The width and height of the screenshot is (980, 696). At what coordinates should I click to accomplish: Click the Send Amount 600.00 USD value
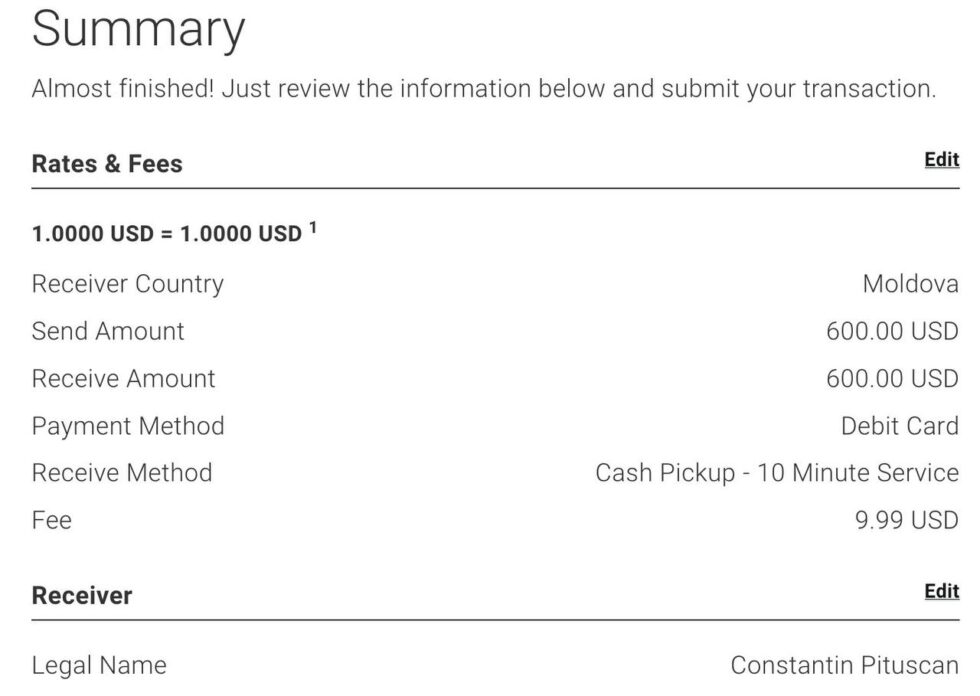pos(892,331)
